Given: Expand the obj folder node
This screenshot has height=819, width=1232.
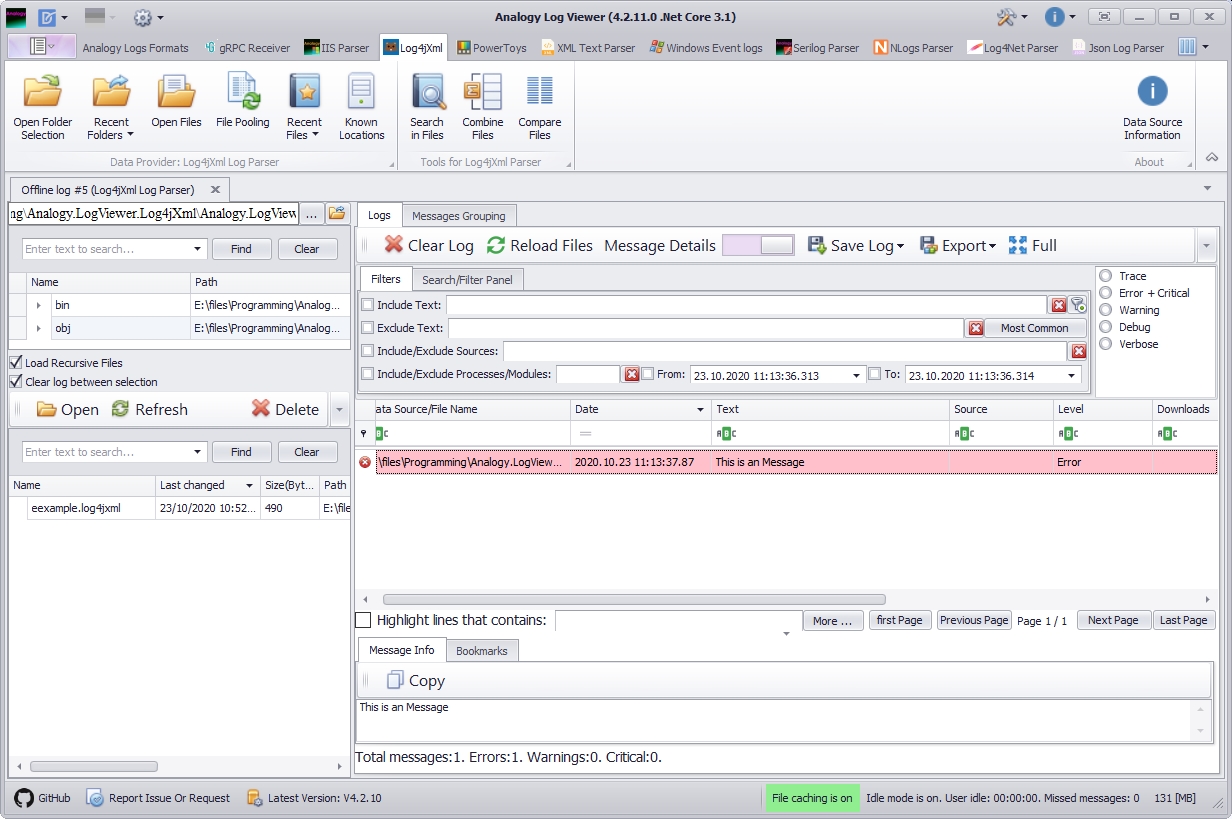Looking at the screenshot, I should pos(39,328).
